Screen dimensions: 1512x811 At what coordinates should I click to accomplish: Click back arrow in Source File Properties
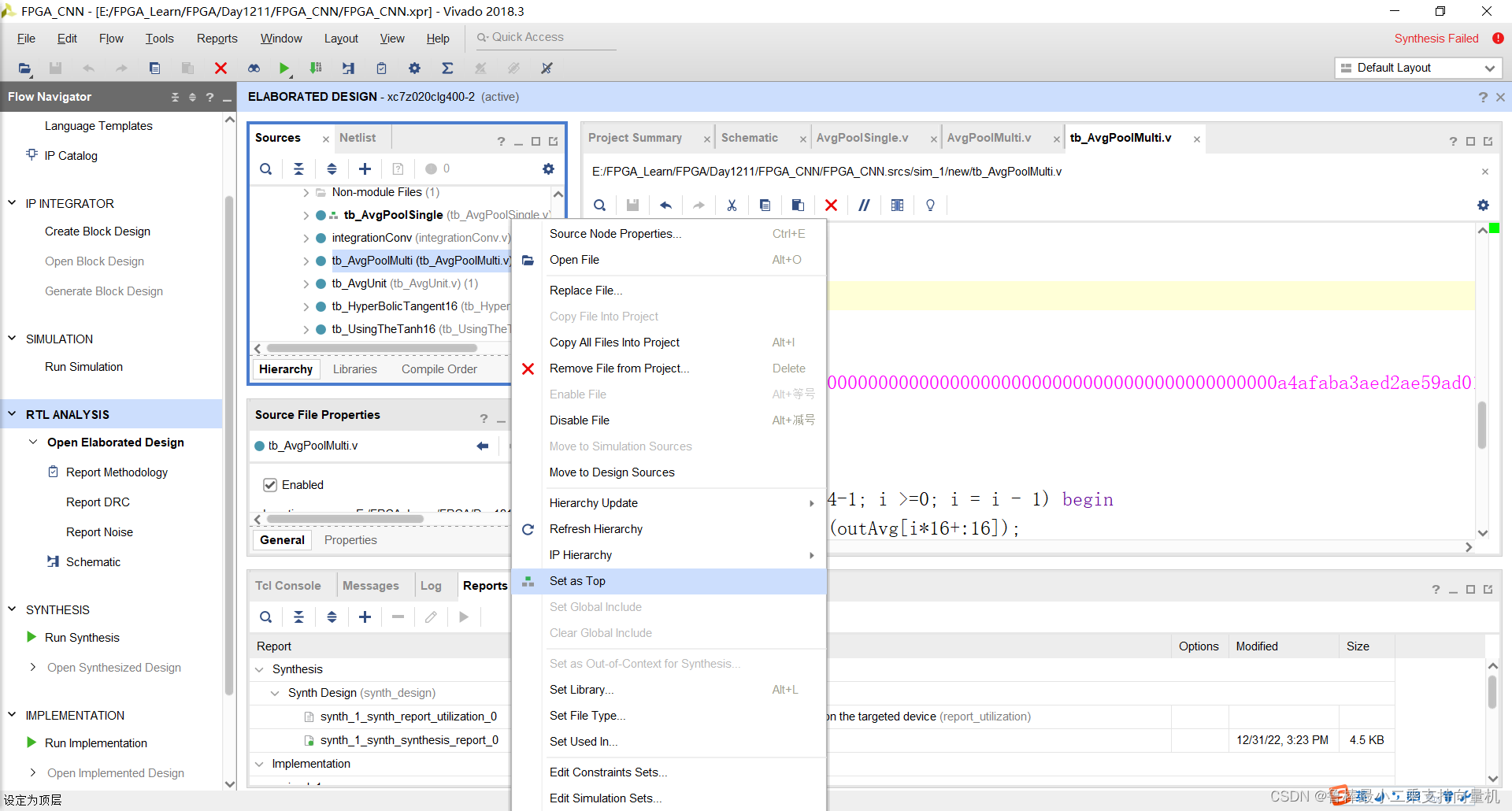(x=483, y=446)
